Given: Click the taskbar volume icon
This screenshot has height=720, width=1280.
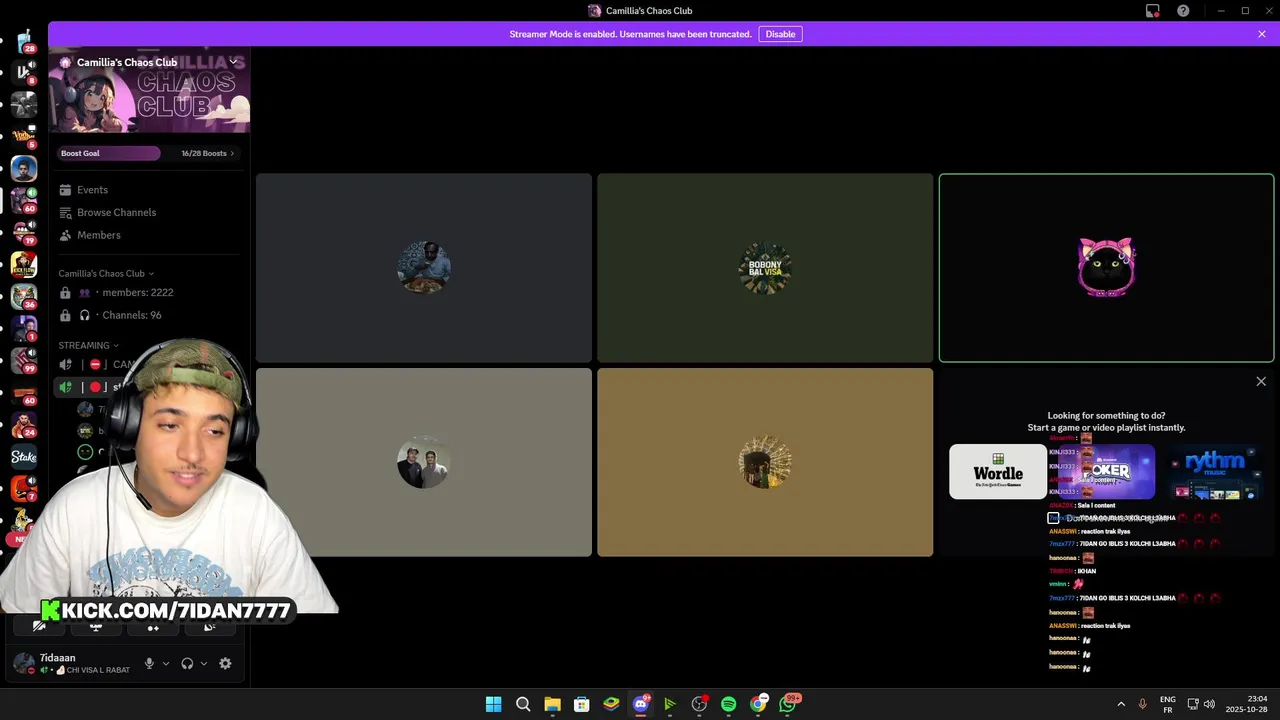Looking at the screenshot, I should point(1209,704).
